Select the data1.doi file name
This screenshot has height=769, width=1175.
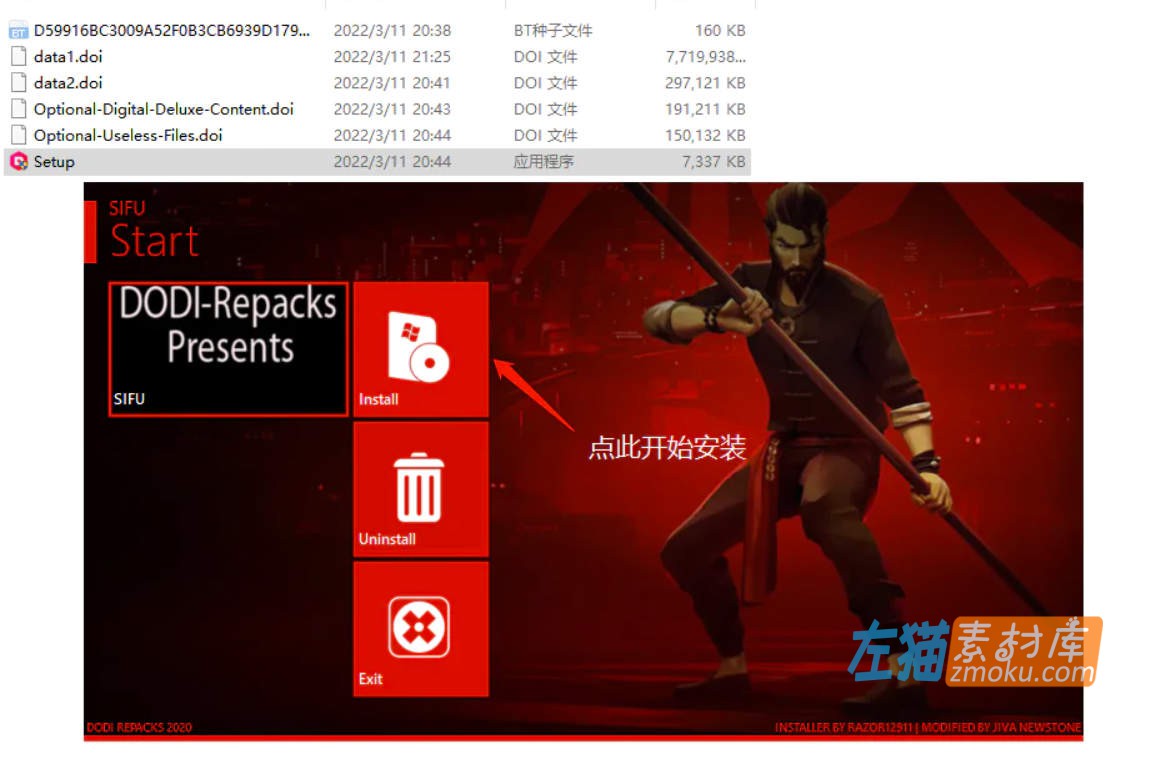click(x=68, y=57)
